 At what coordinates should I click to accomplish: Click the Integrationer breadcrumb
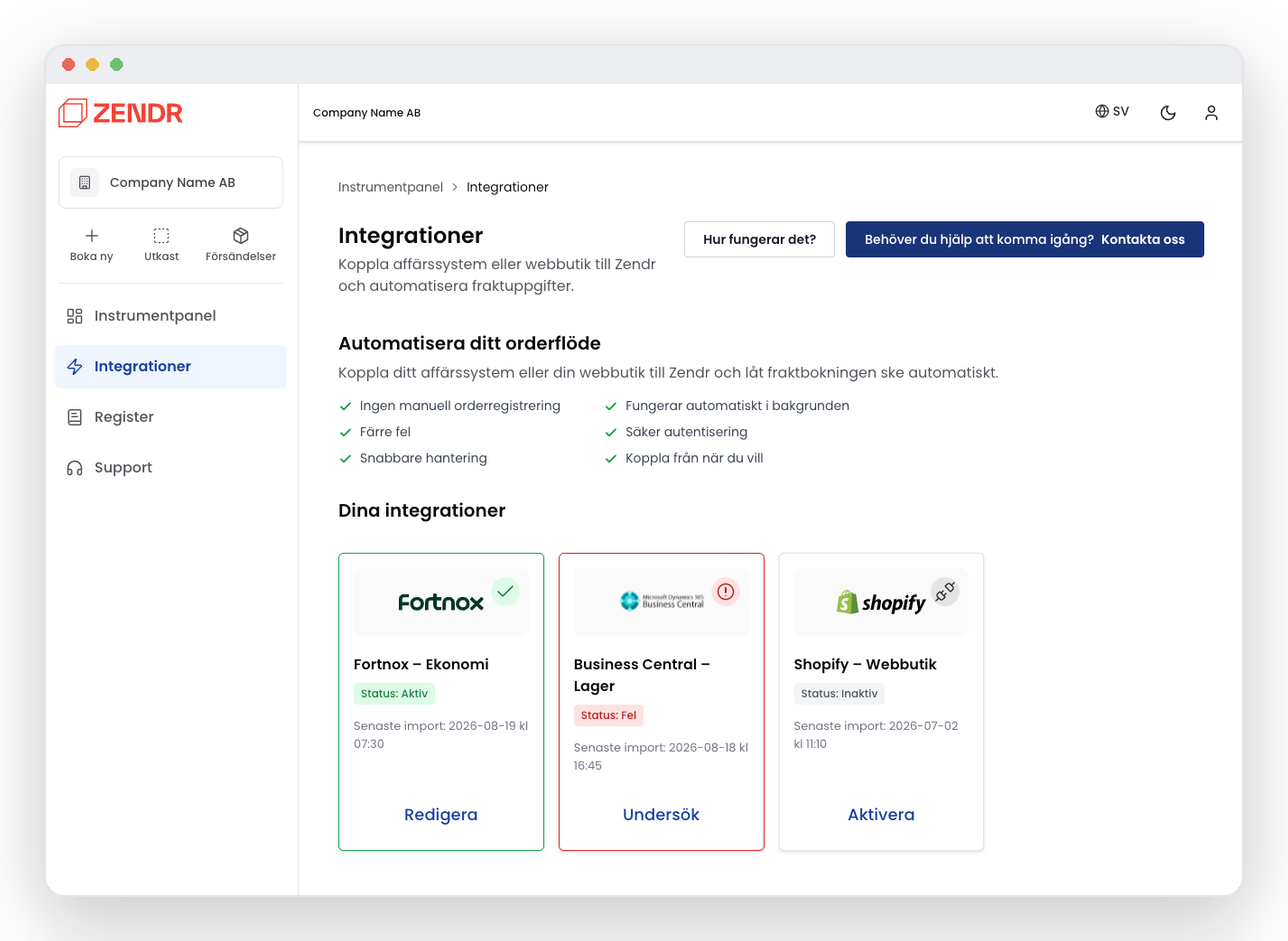pyautogui.click(x=507, y=187)
